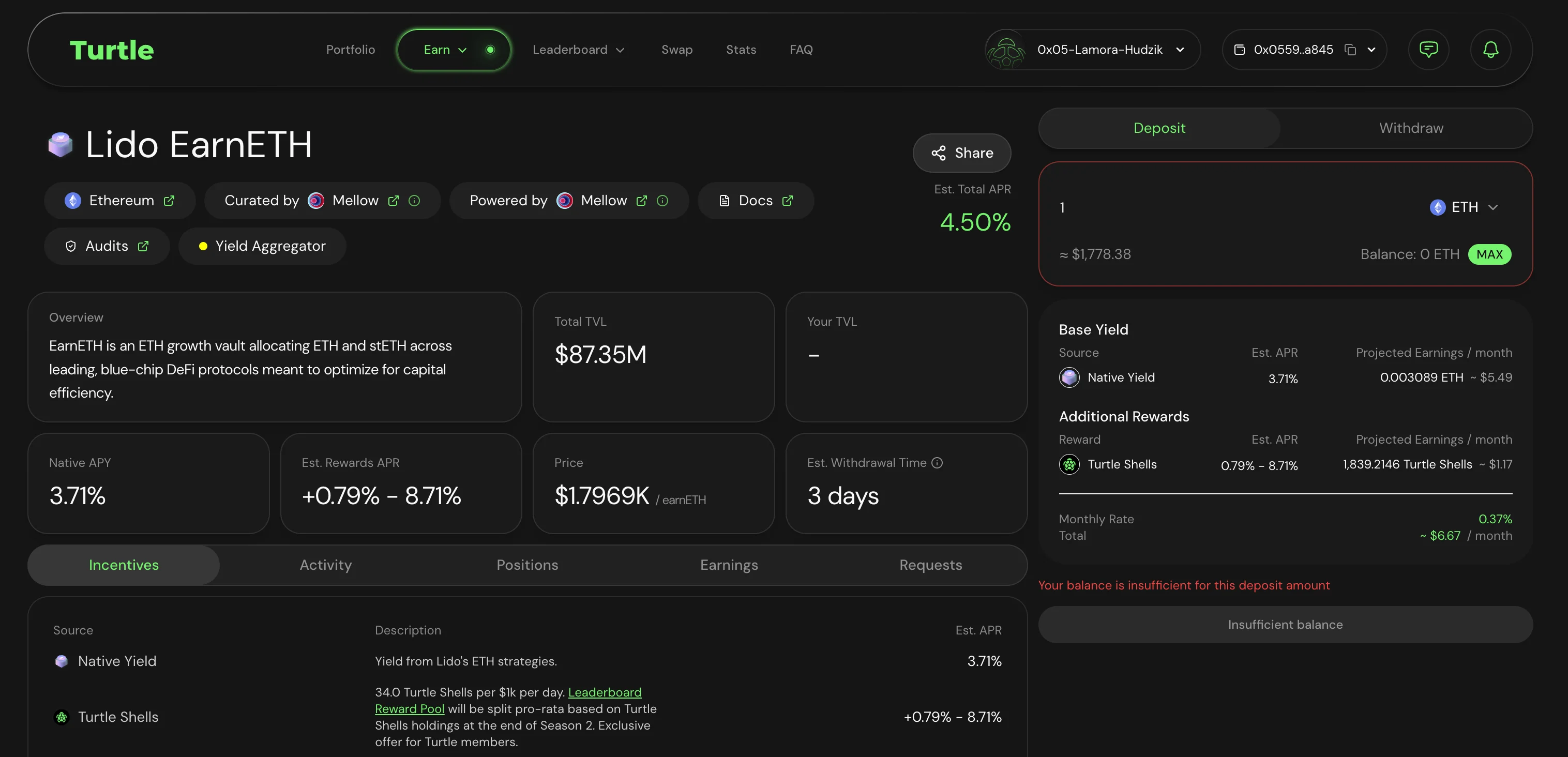Expand the Leaderboard menu

point(578,50)
